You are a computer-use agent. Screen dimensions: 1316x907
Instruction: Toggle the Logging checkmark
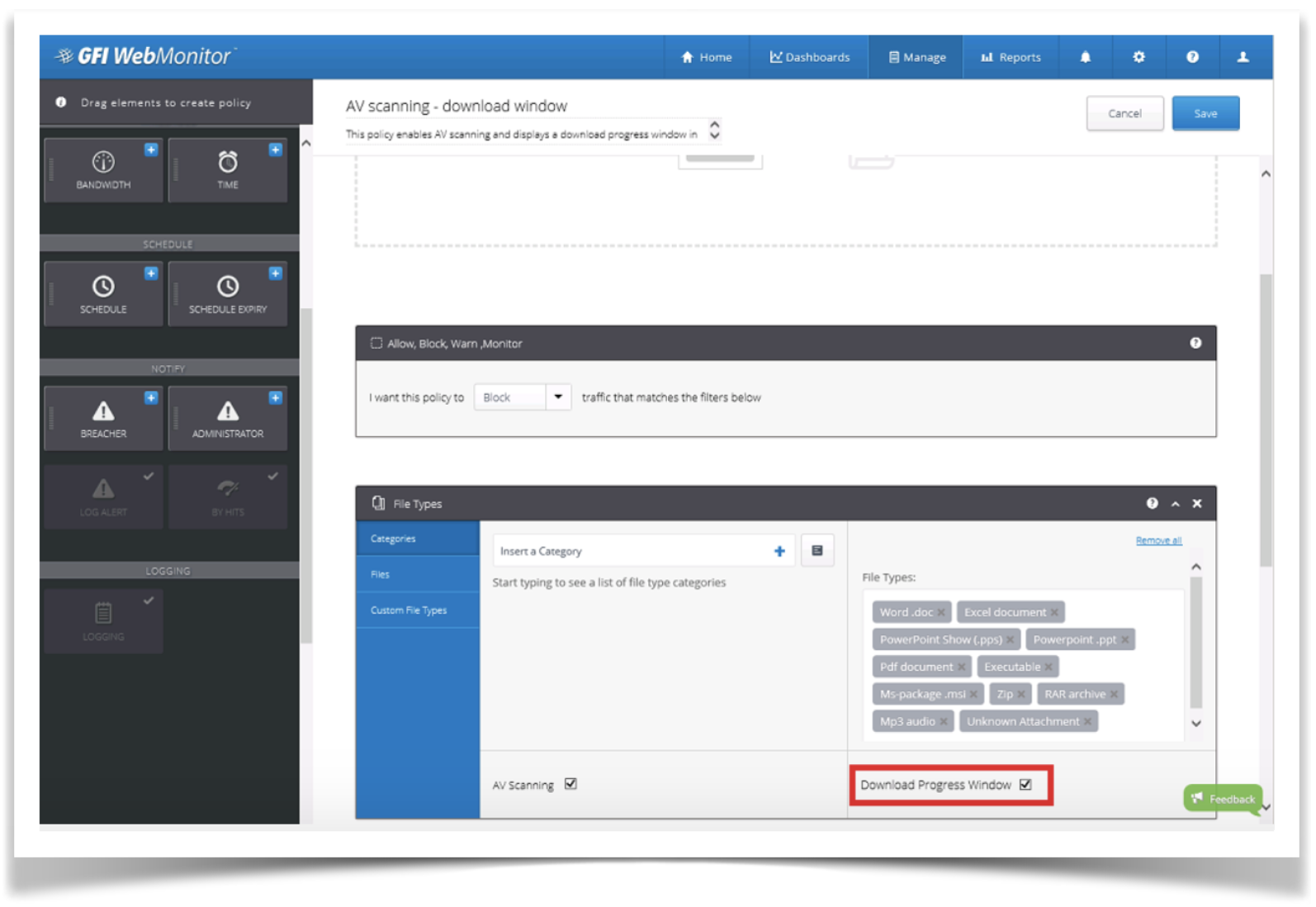coord(149,601)
